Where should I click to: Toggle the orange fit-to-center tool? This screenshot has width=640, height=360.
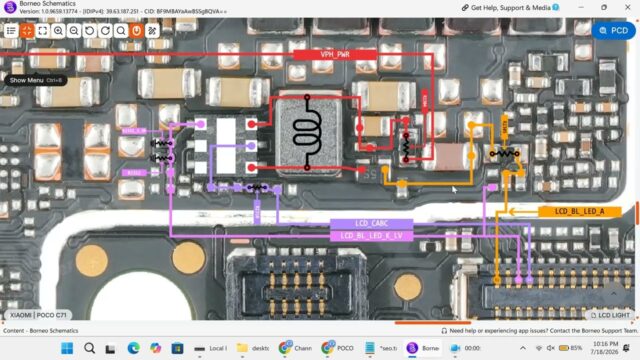pyautogui.click(x=27, y=31)
